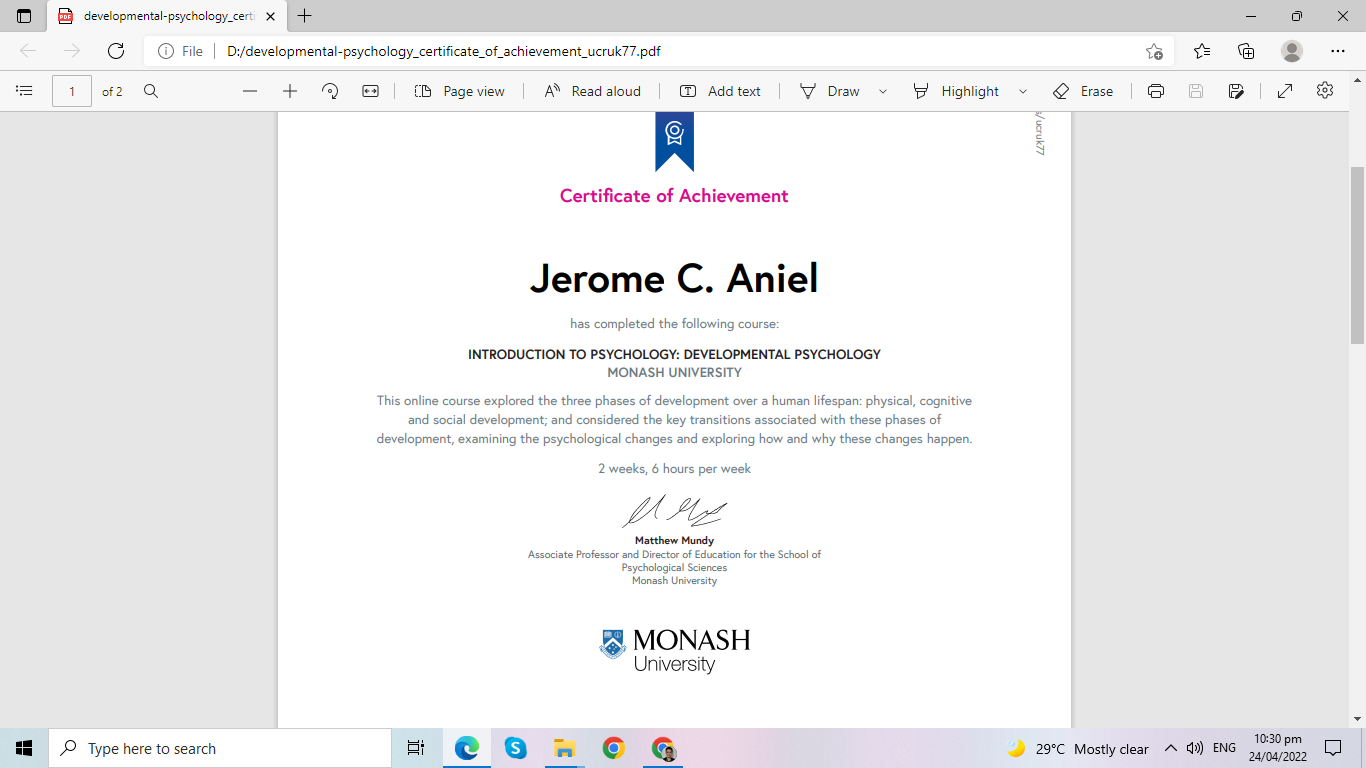The image size is (1366, 768).
Task: Fit PDF to page width
Action: pos(370,91)
